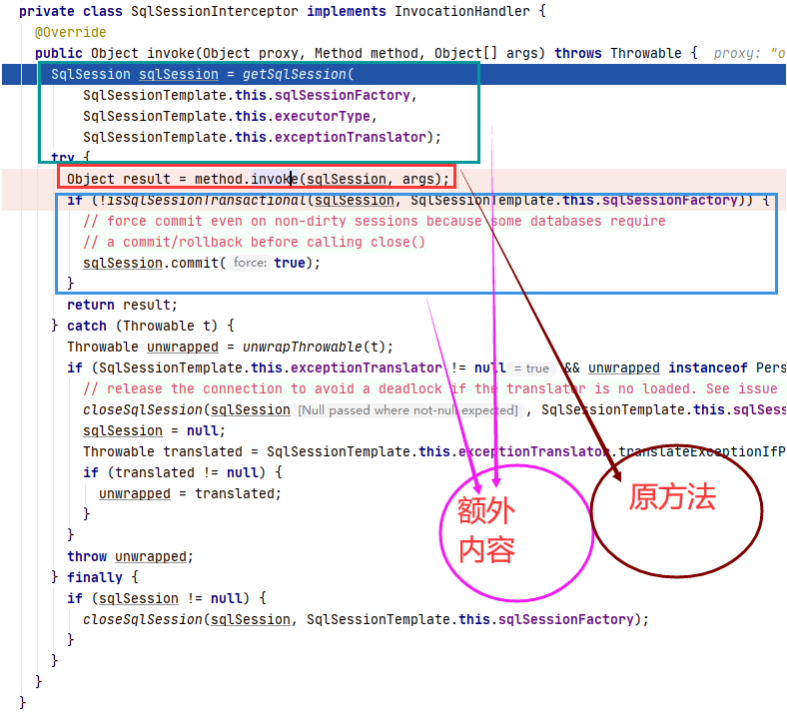
Task: Click 'unwrapped = translated;' assignment
Action: click(x=190, y=494)
